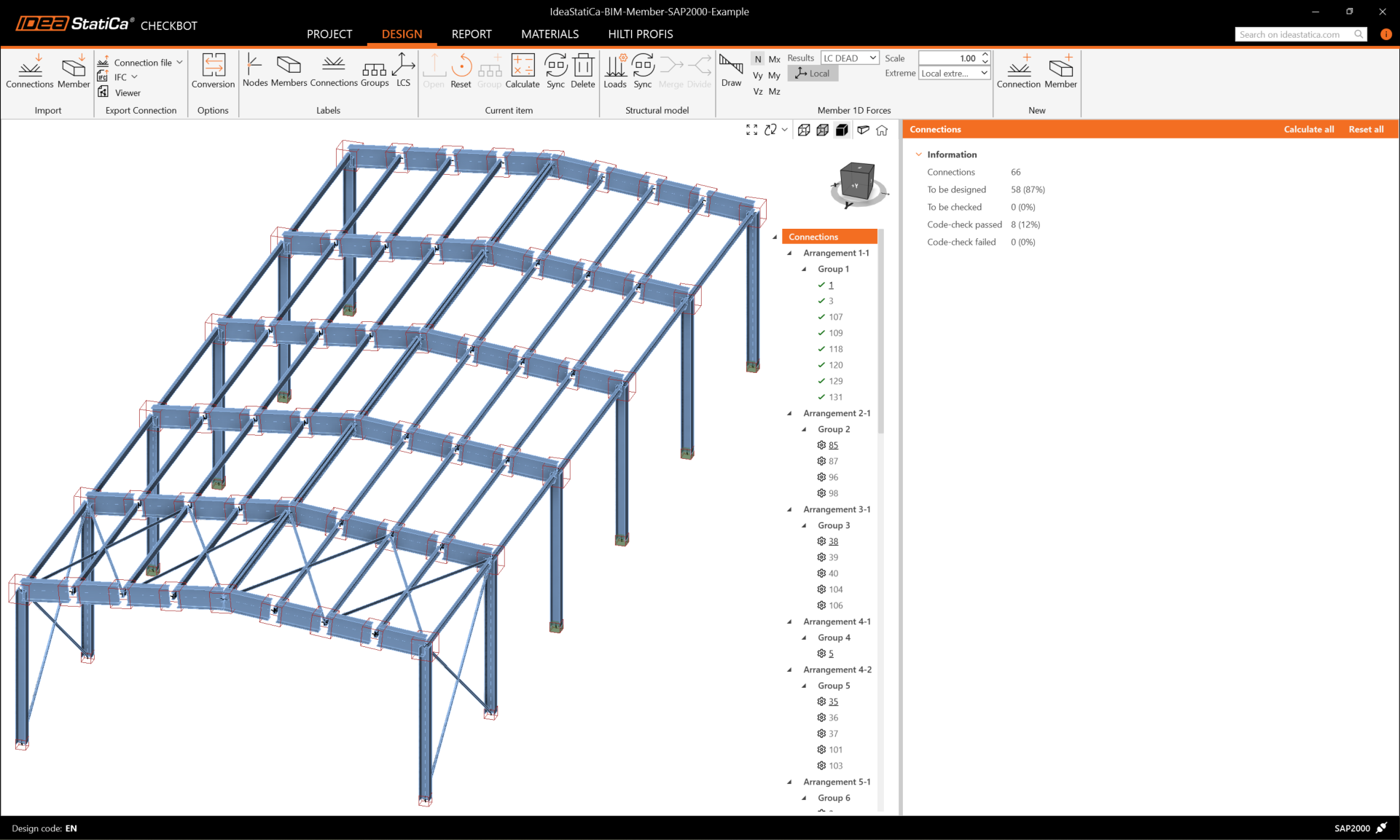Toggle the My moment component
Screen dimensions: 1400x840
pos(774,75)
